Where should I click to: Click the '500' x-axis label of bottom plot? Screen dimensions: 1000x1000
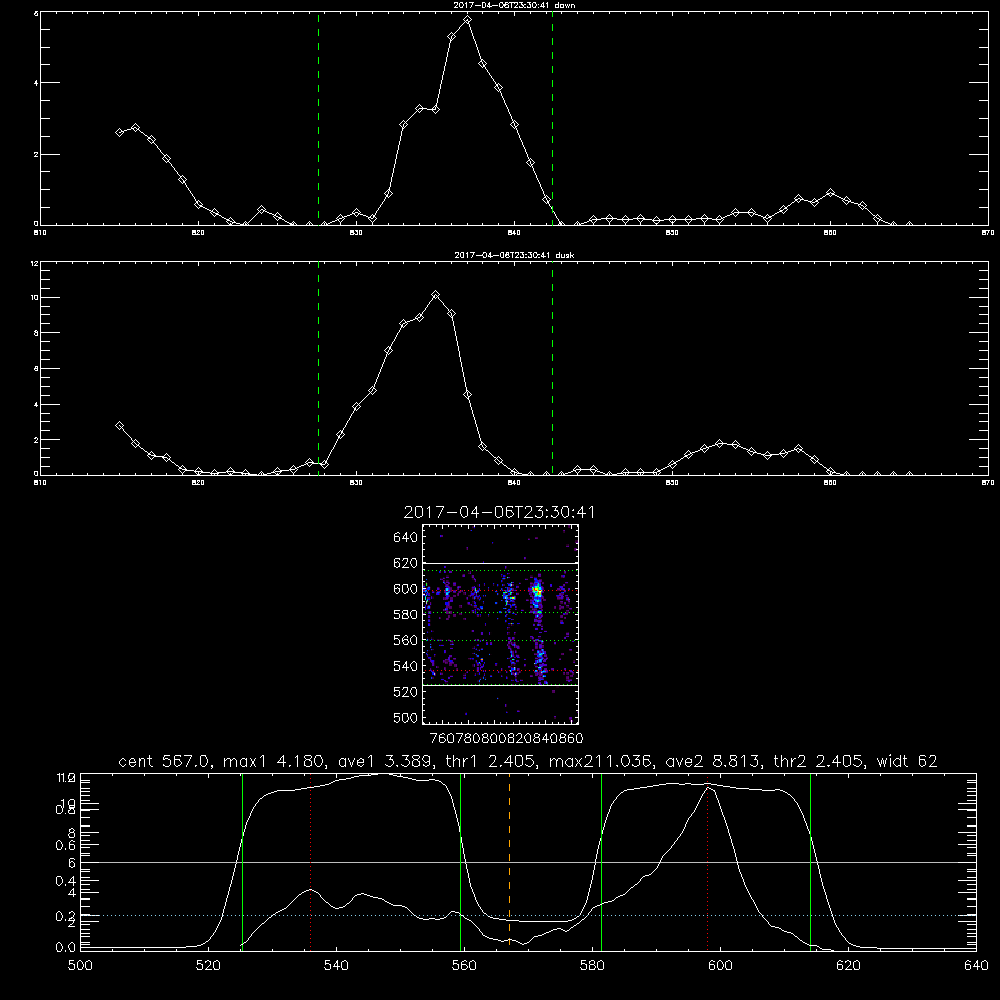tap(80, 966)
